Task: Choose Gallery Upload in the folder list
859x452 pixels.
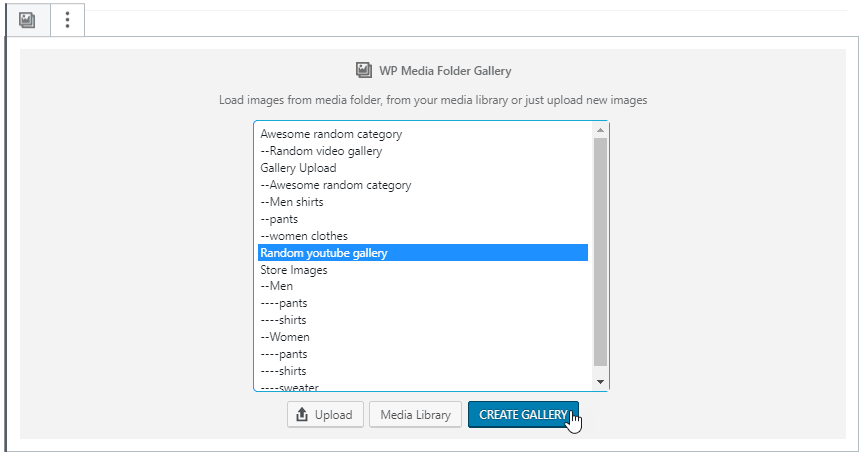Action: tap(298, 168)
